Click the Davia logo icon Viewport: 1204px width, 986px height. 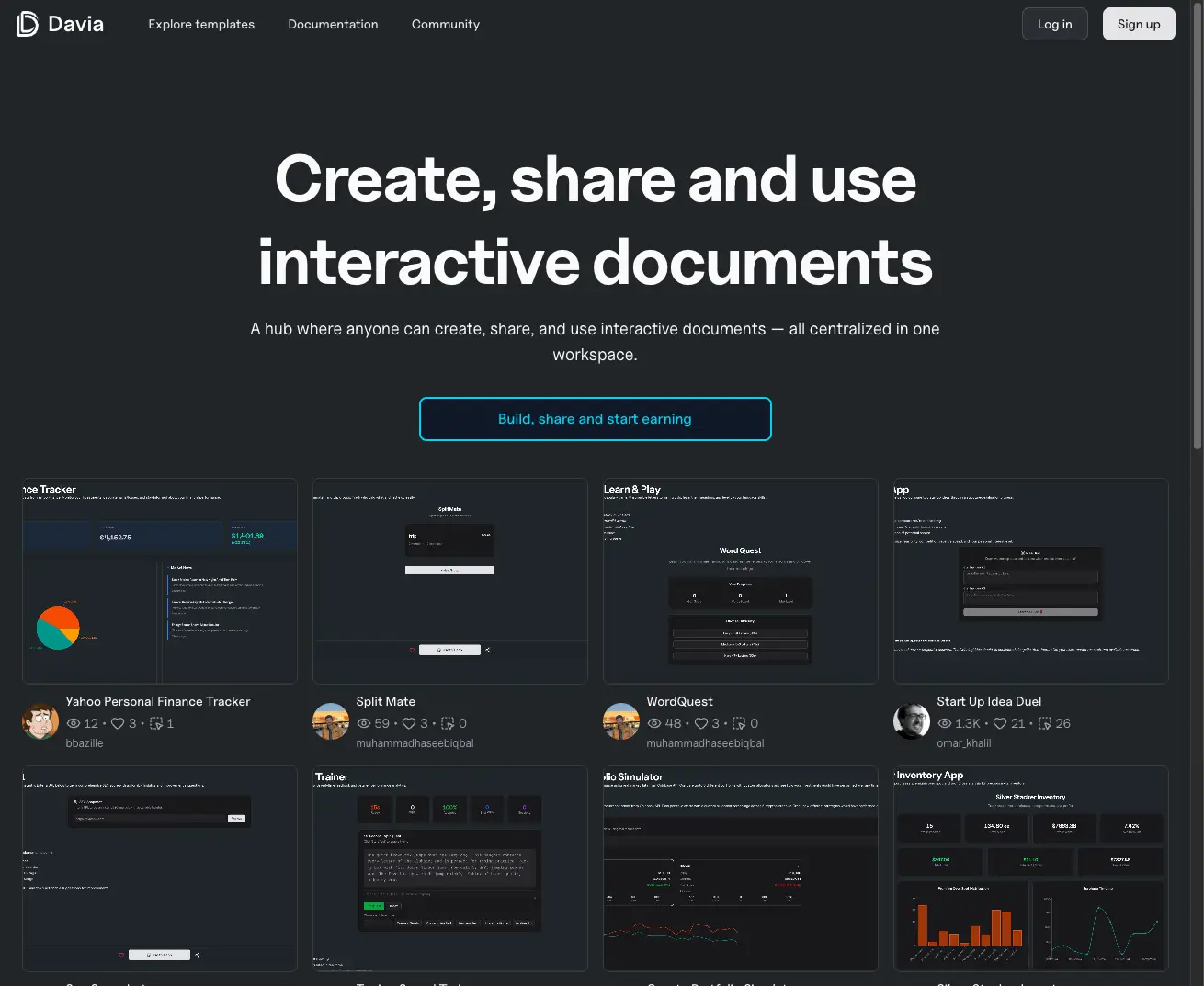click(28, 24)
